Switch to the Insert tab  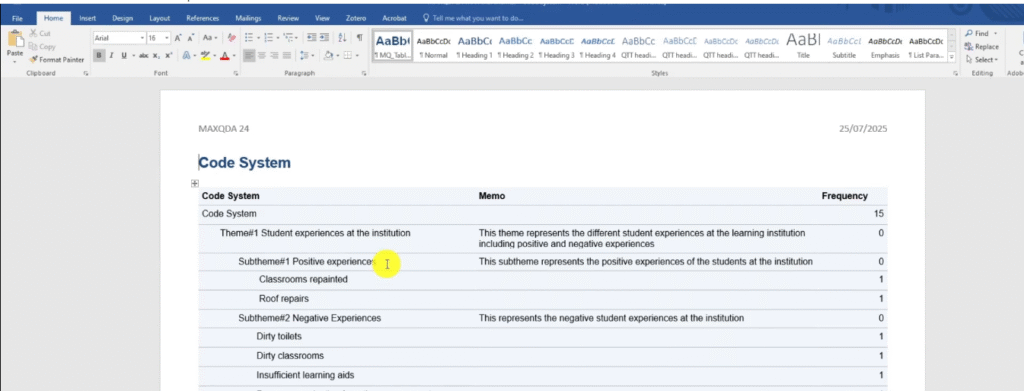click(88, 18)
